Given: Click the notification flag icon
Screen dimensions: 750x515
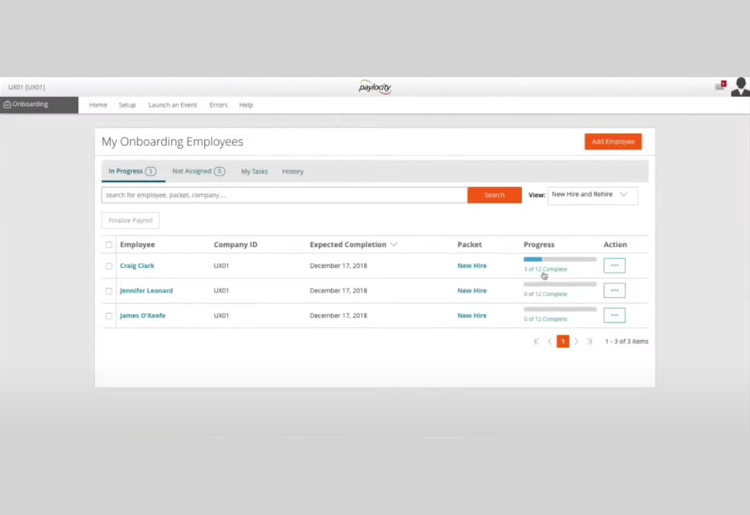Looking at the screenshot, I should point(720,86).
